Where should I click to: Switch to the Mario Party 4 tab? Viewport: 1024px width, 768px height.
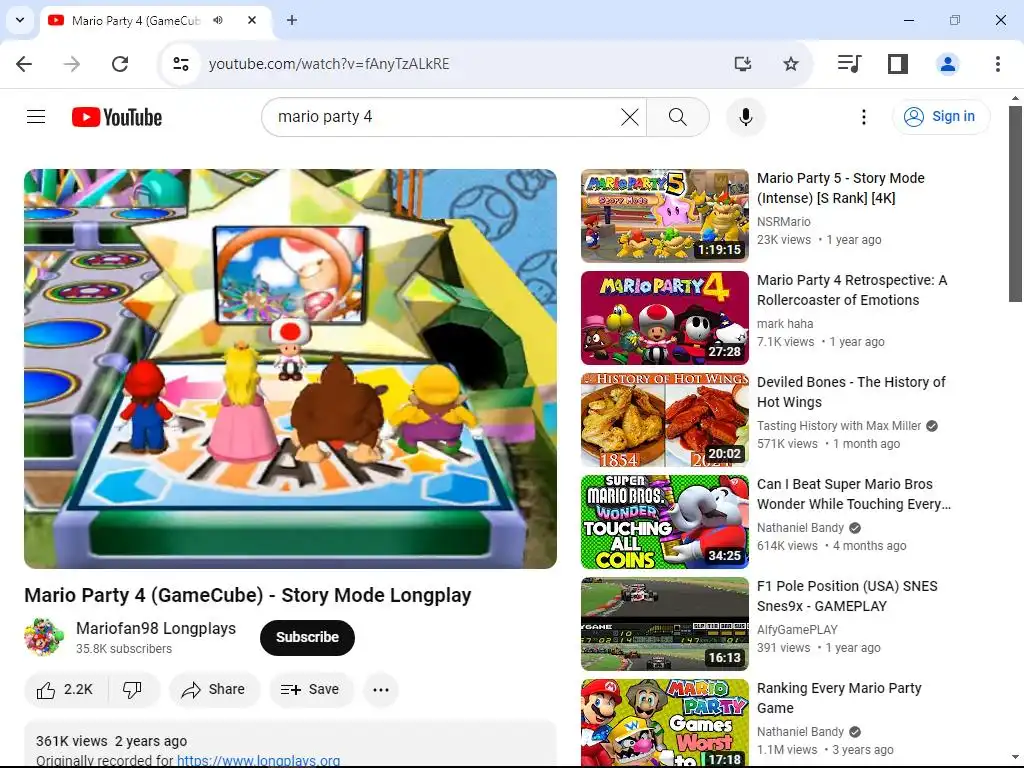155,21
